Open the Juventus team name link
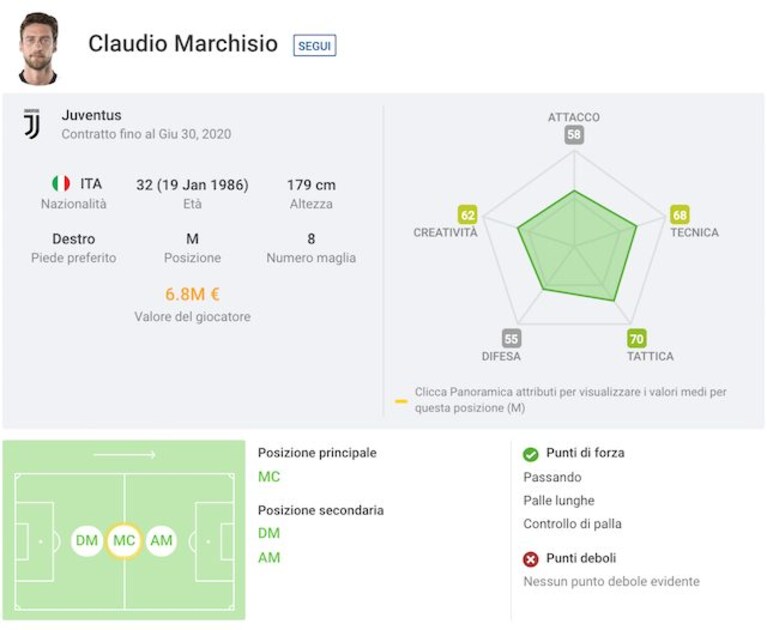This screenshot has height=630, width=767. pos(91,115)
